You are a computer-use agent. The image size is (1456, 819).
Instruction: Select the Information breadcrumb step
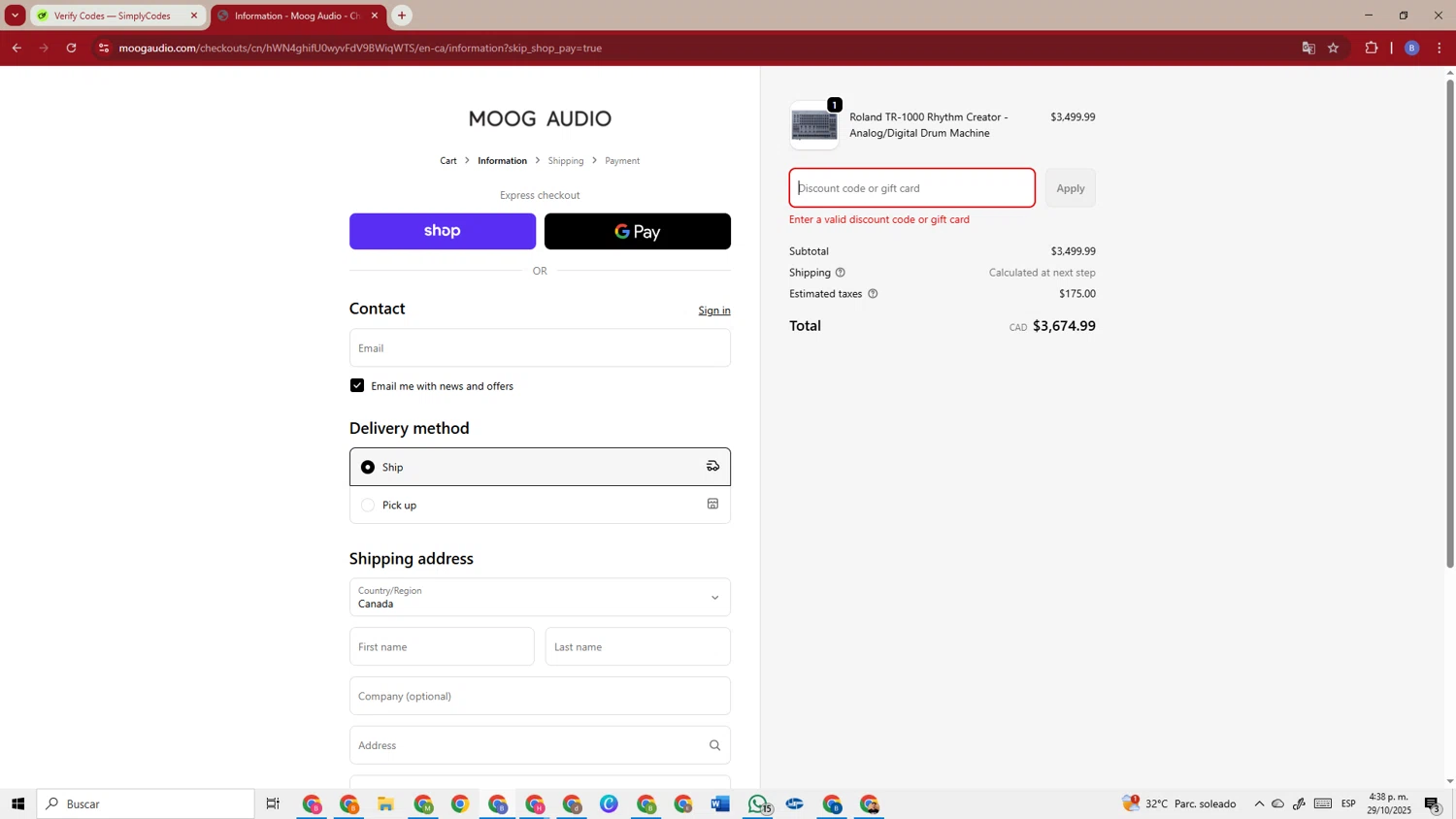(502, 161)
